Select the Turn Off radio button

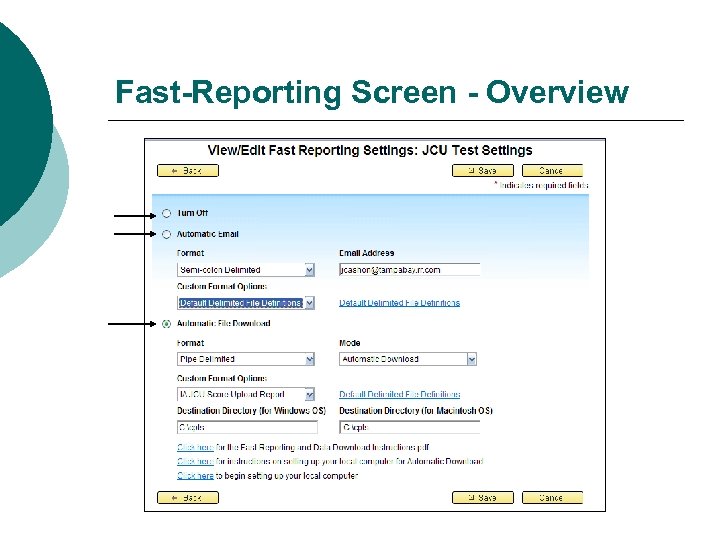click(x=166, y=214)
